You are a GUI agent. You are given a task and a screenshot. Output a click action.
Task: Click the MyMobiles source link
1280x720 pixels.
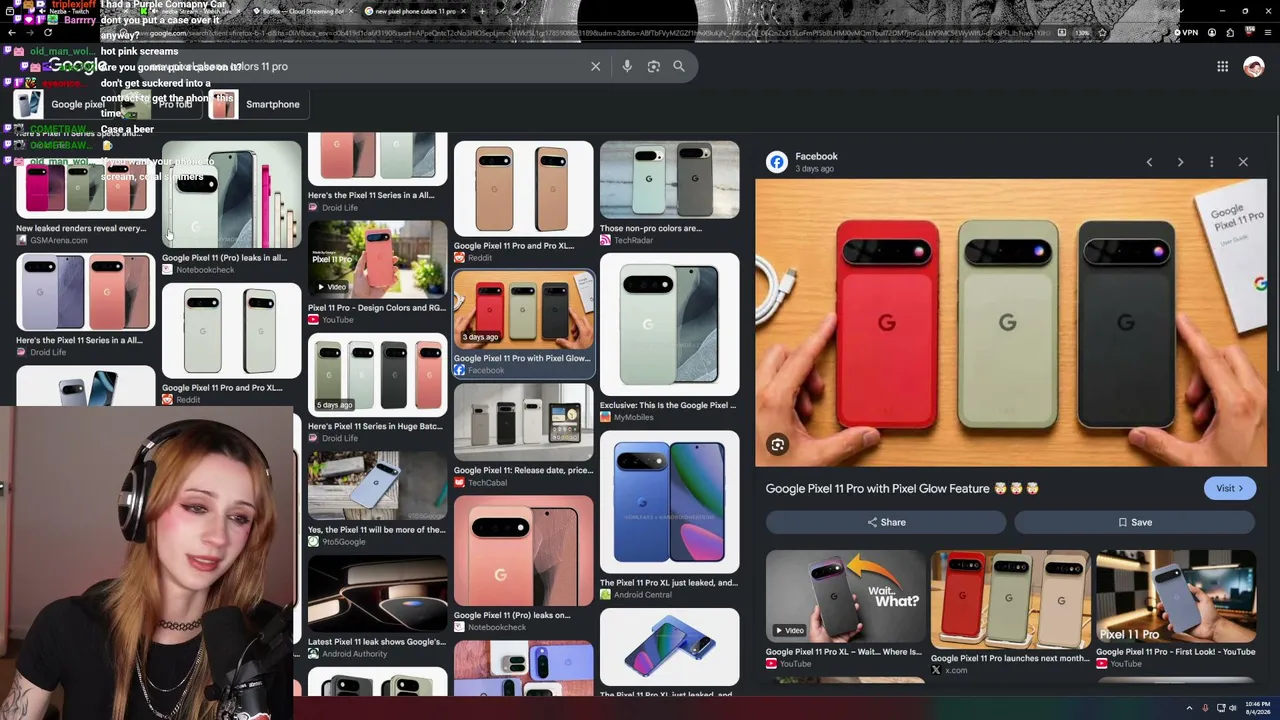pos(626,417)
